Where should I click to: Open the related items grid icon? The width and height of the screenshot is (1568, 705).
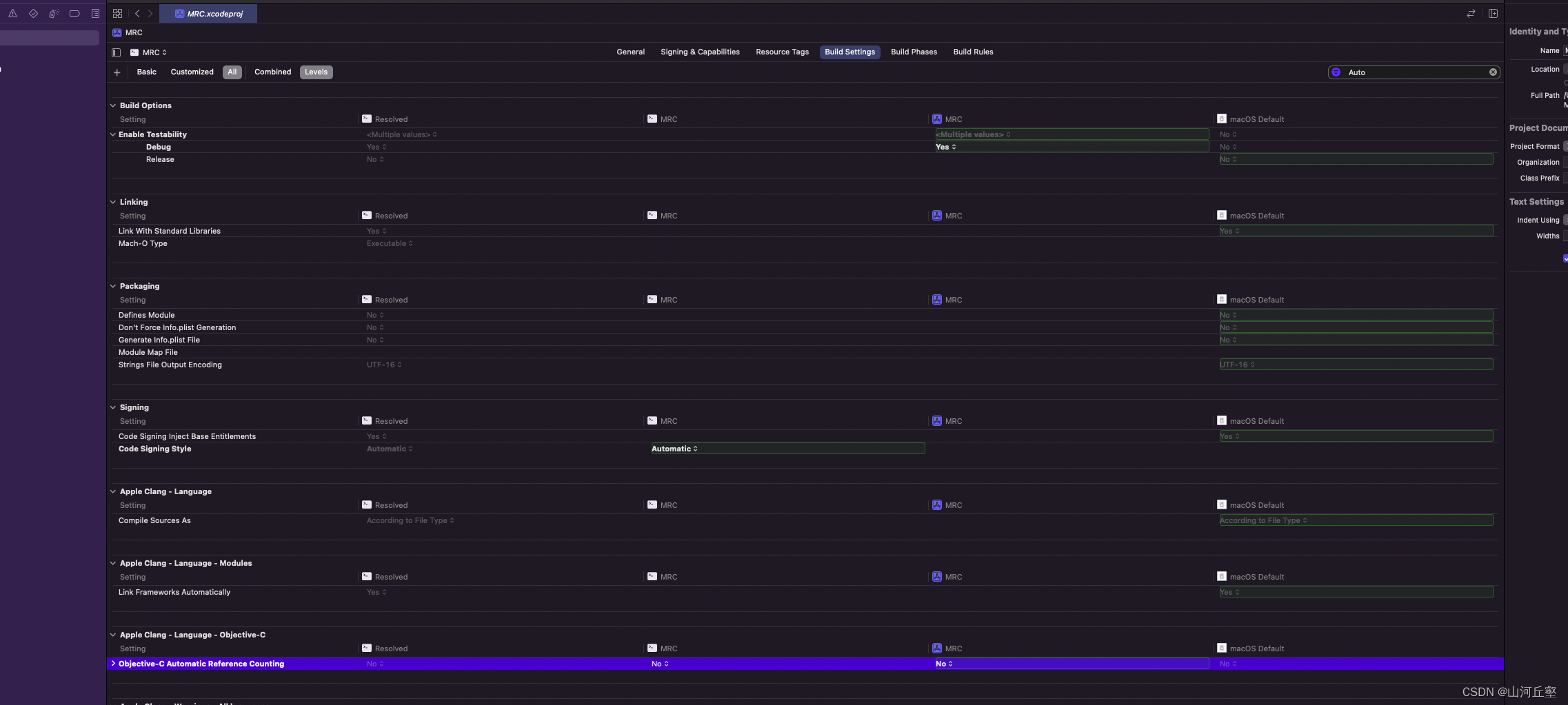click(117, 13)
